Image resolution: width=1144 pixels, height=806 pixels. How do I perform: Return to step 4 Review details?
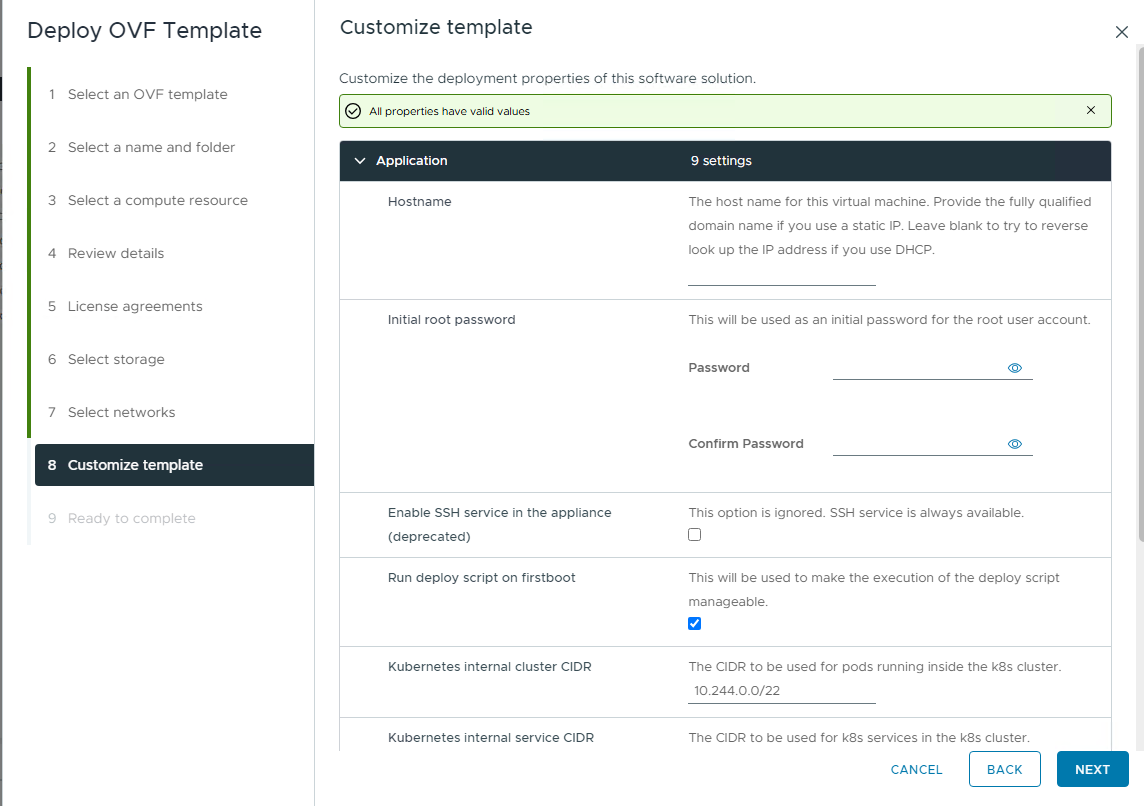(x=115, y=253)
